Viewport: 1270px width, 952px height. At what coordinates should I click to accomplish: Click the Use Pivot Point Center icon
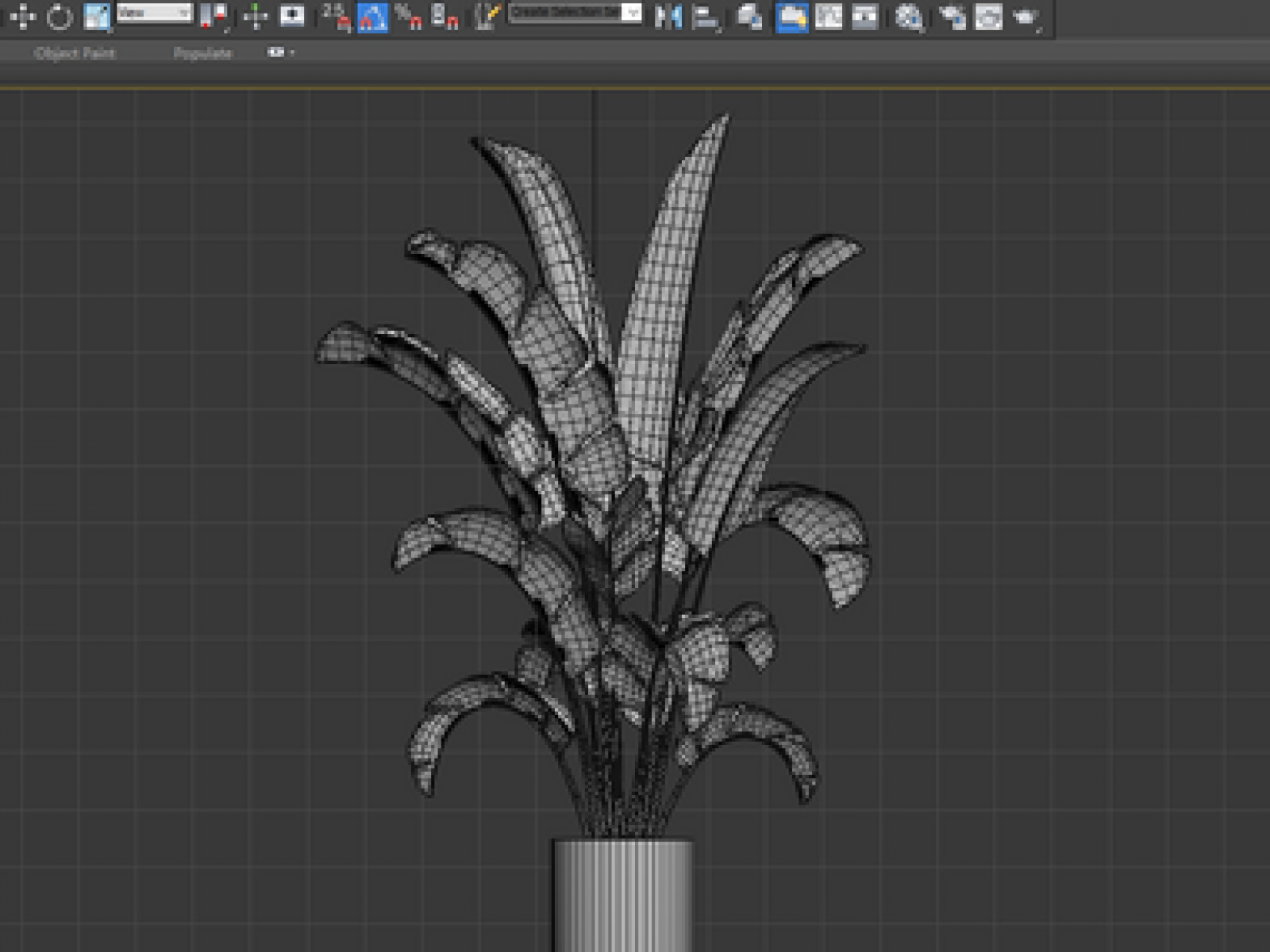tap(214, 16)
